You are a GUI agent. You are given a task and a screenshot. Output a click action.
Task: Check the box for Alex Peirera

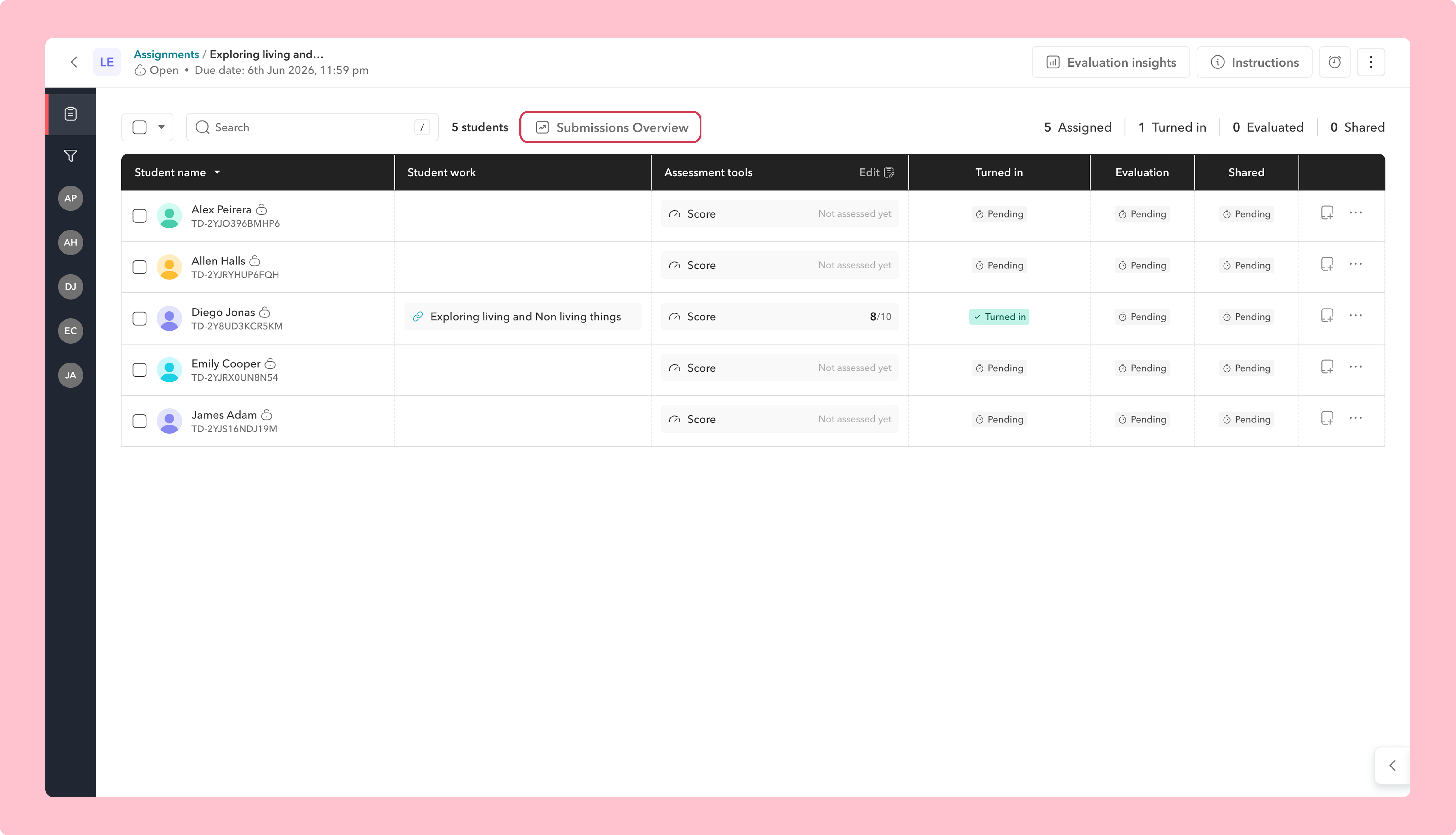[x=139, y=216]
